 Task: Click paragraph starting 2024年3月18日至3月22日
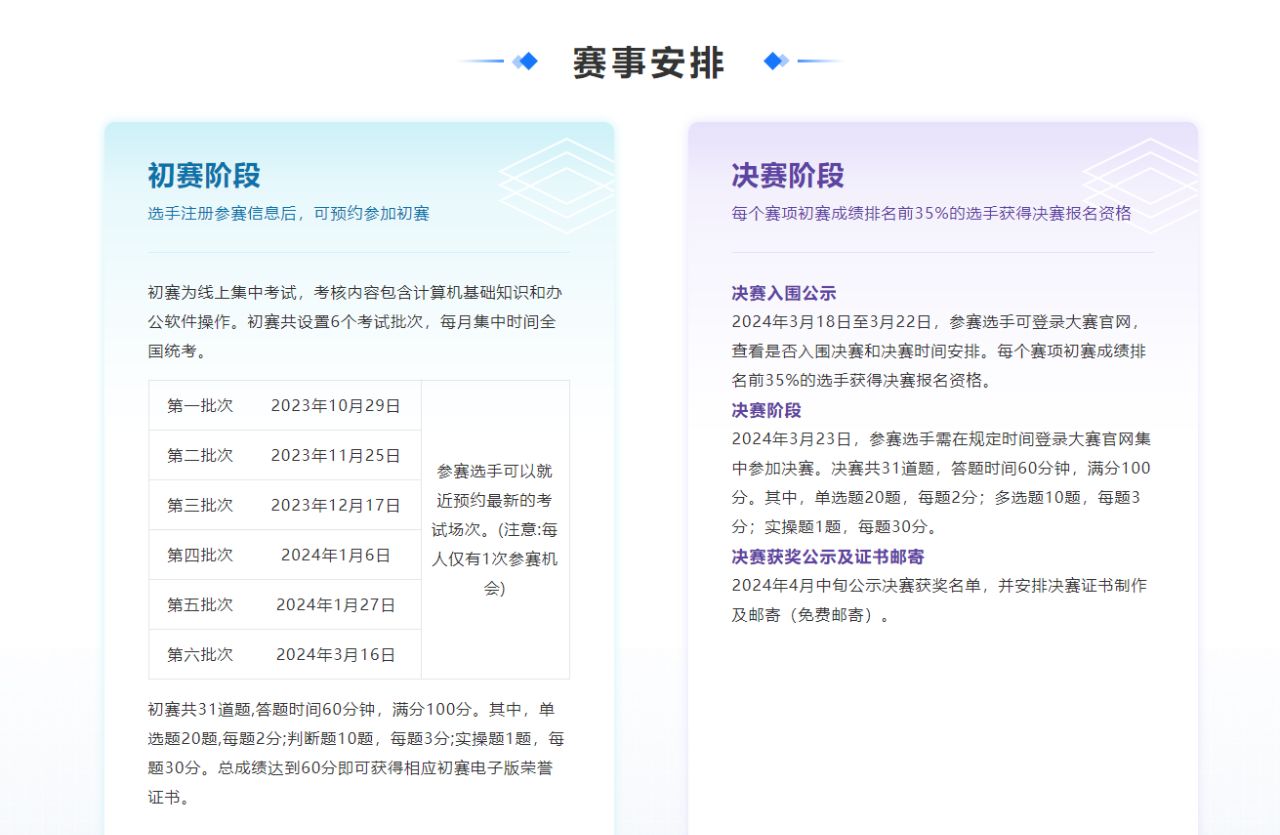(941, 351)
